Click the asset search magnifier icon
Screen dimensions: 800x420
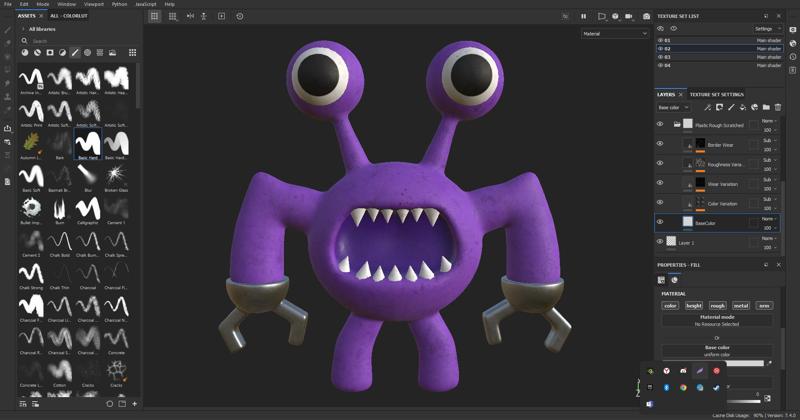pos(24,41)
